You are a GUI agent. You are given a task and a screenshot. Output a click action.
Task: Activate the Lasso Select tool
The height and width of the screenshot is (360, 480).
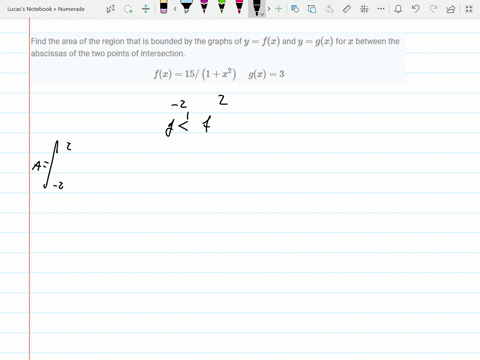(x=128, y=9)
